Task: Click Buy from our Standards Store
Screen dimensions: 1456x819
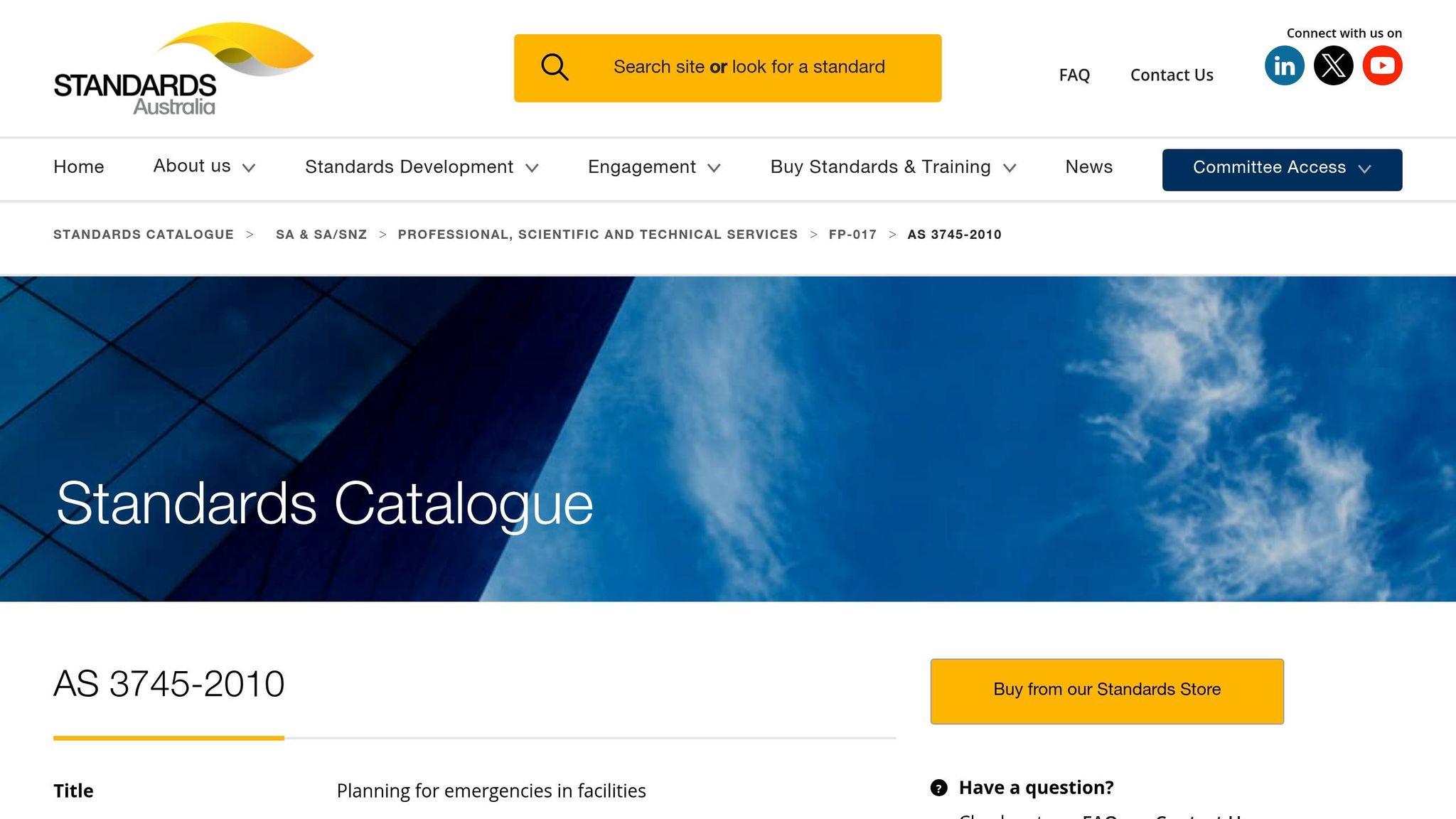Action: (1106, 690)
